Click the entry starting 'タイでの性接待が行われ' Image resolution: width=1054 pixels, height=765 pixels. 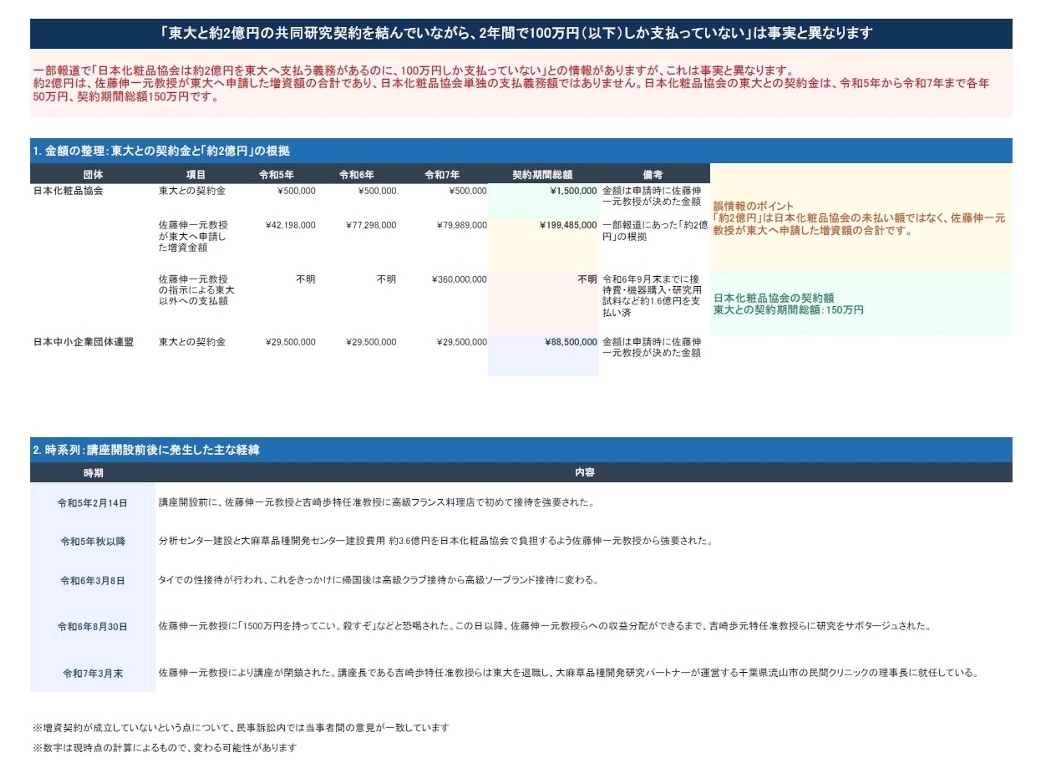pyautogui.click(x=378, y=579)
